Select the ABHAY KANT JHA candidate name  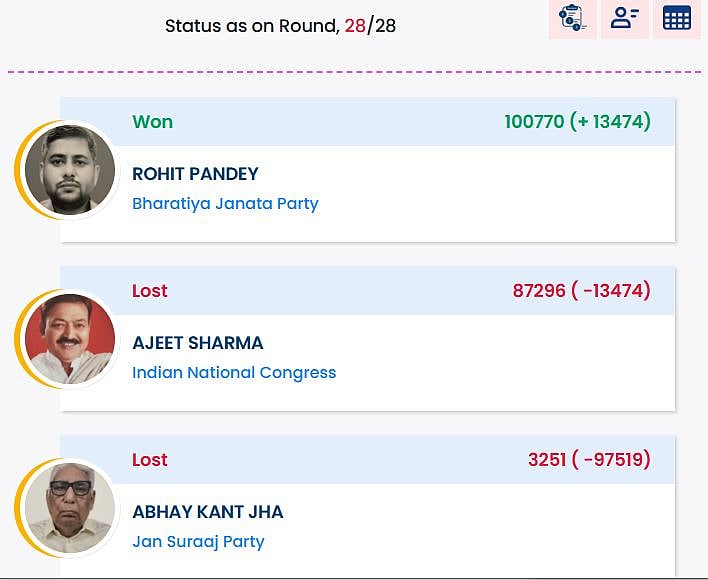coord(208,512)
